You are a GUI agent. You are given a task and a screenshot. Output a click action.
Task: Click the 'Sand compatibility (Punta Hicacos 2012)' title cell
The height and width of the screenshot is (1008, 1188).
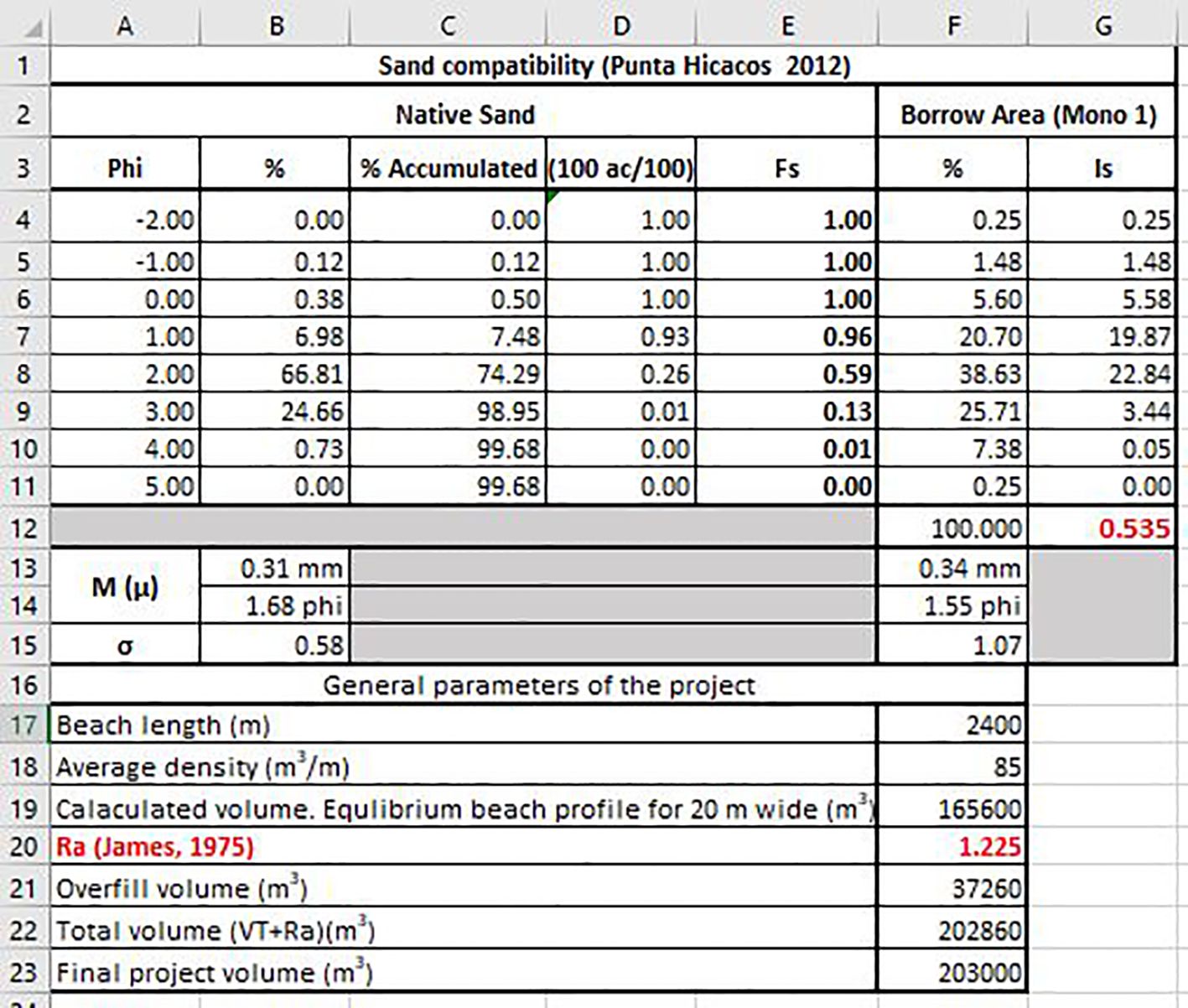click(x=613, y=65)
